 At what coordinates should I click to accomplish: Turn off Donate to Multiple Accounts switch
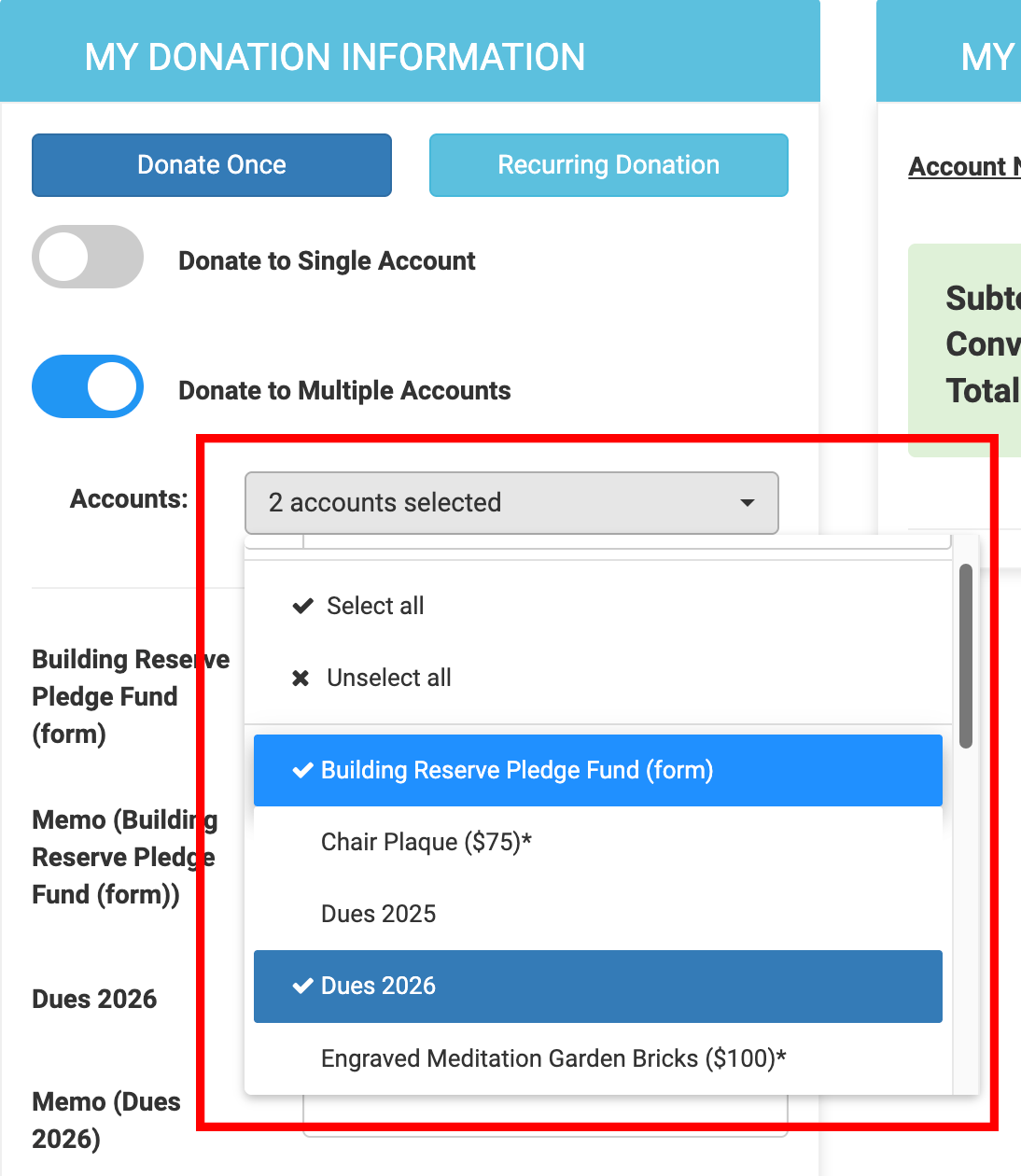[88, 386]
